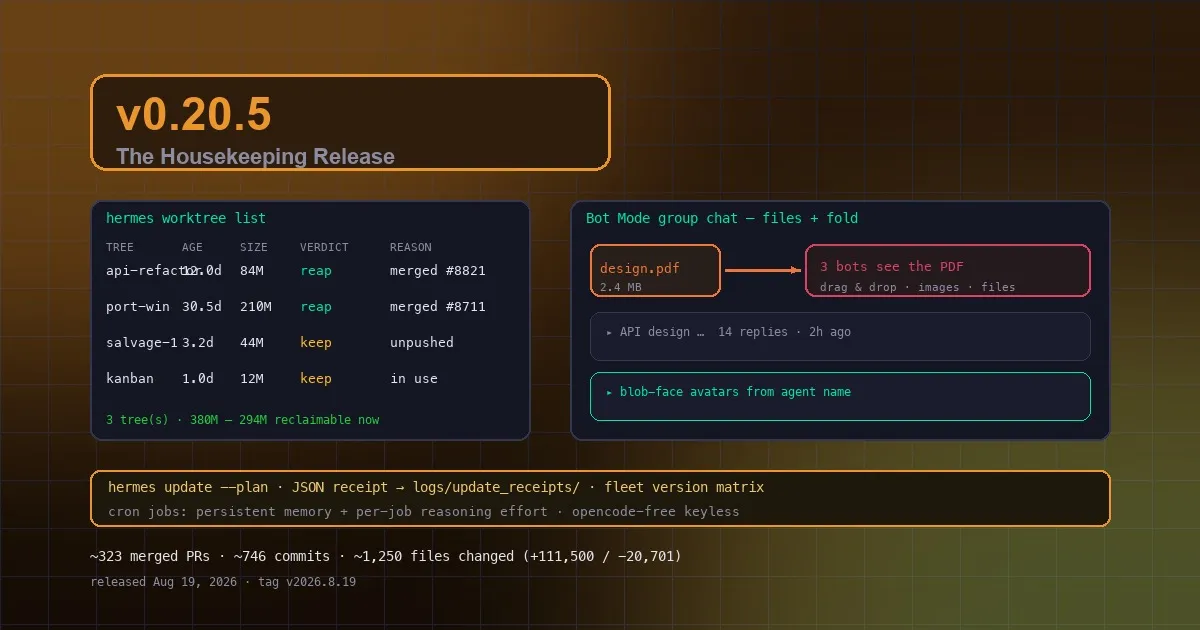Click the merged #8821 reason
Viewport: 1200px width, 630px height.
pos(438,271)
